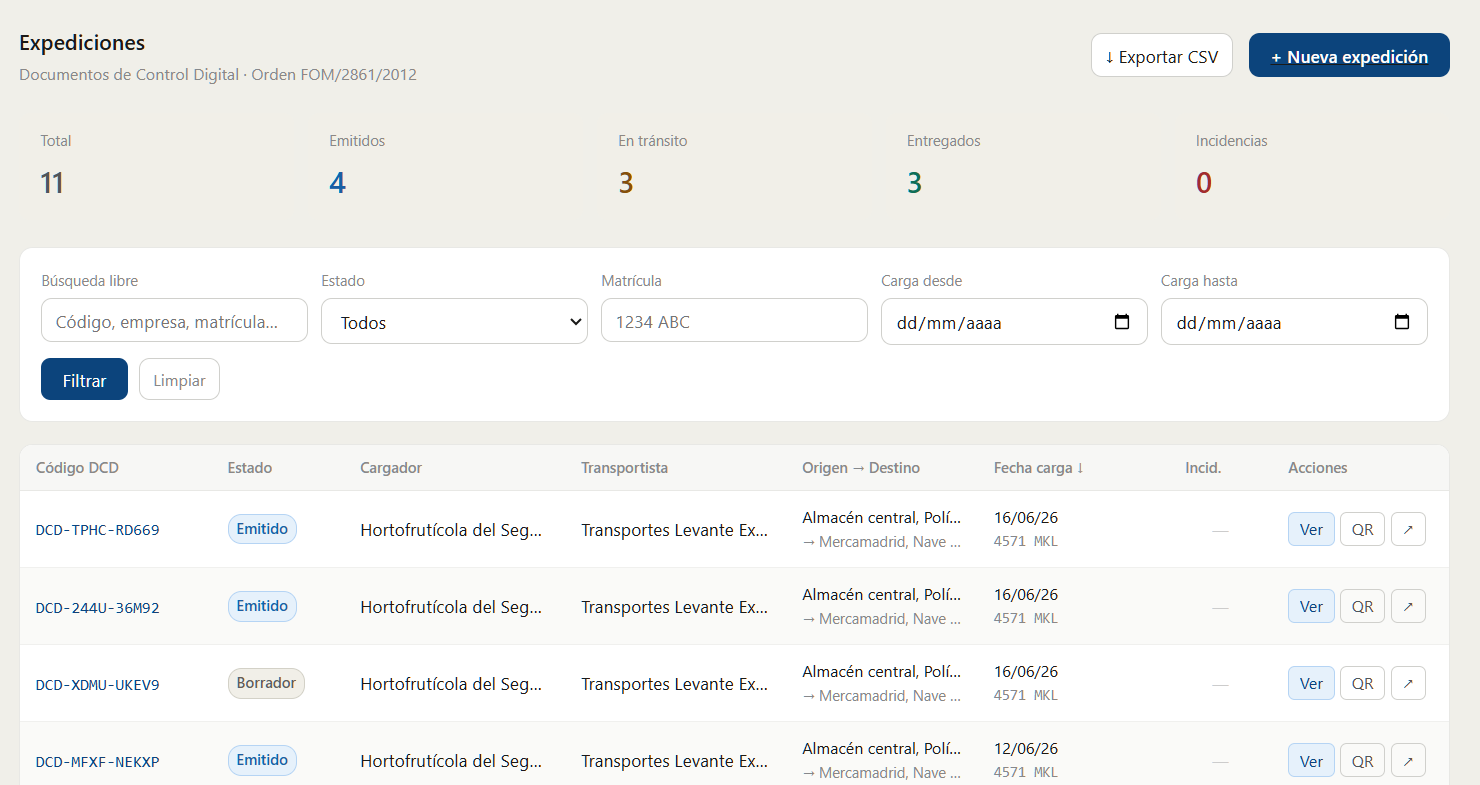This screenshot has height=785, width=1480.
Task: Click the Carga hasta date field
Action: [x=1294, y=321]
